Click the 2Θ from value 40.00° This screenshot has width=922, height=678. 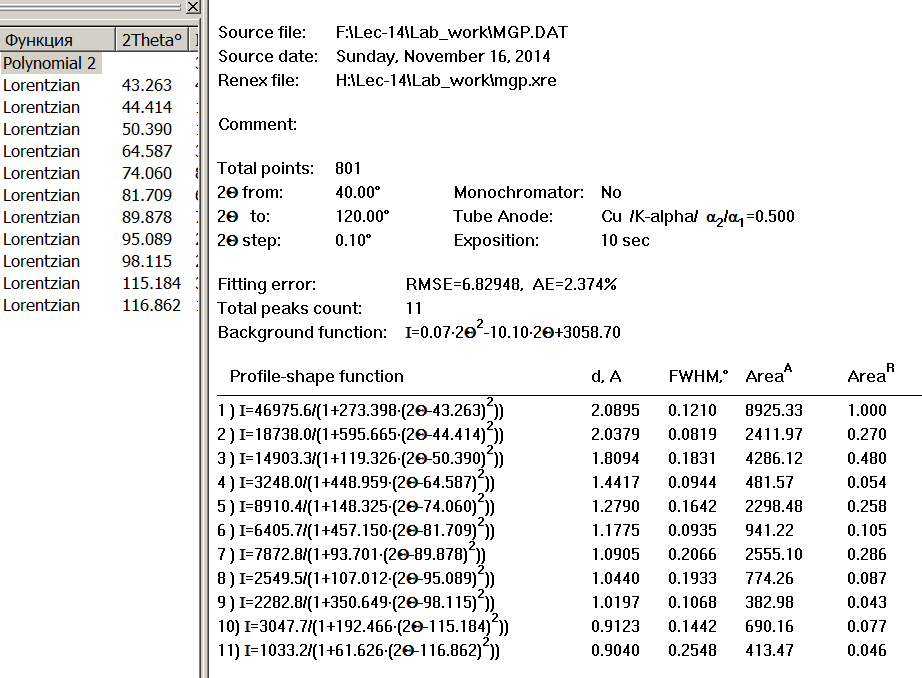point(358,193)
